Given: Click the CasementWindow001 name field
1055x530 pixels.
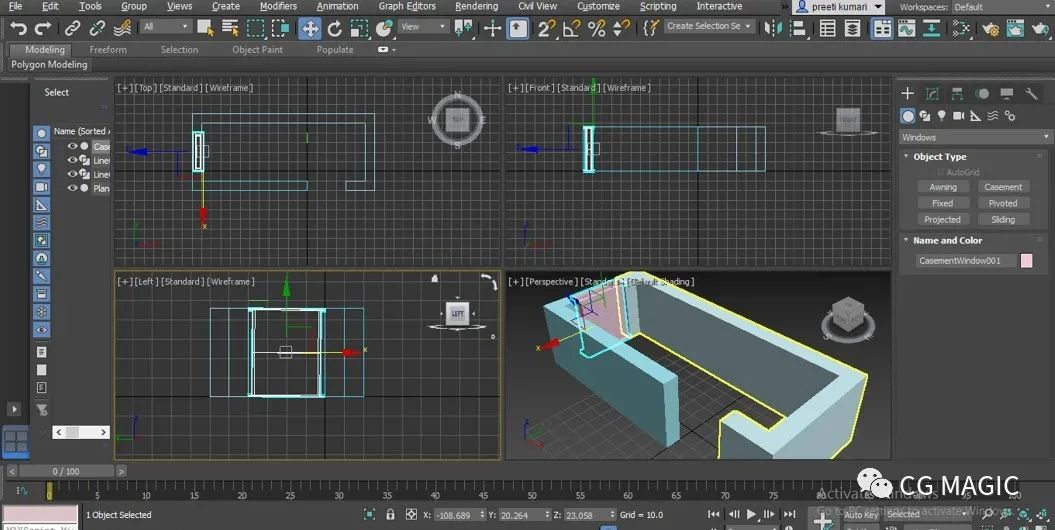Looking at the screenshot, I should [965, 261].
